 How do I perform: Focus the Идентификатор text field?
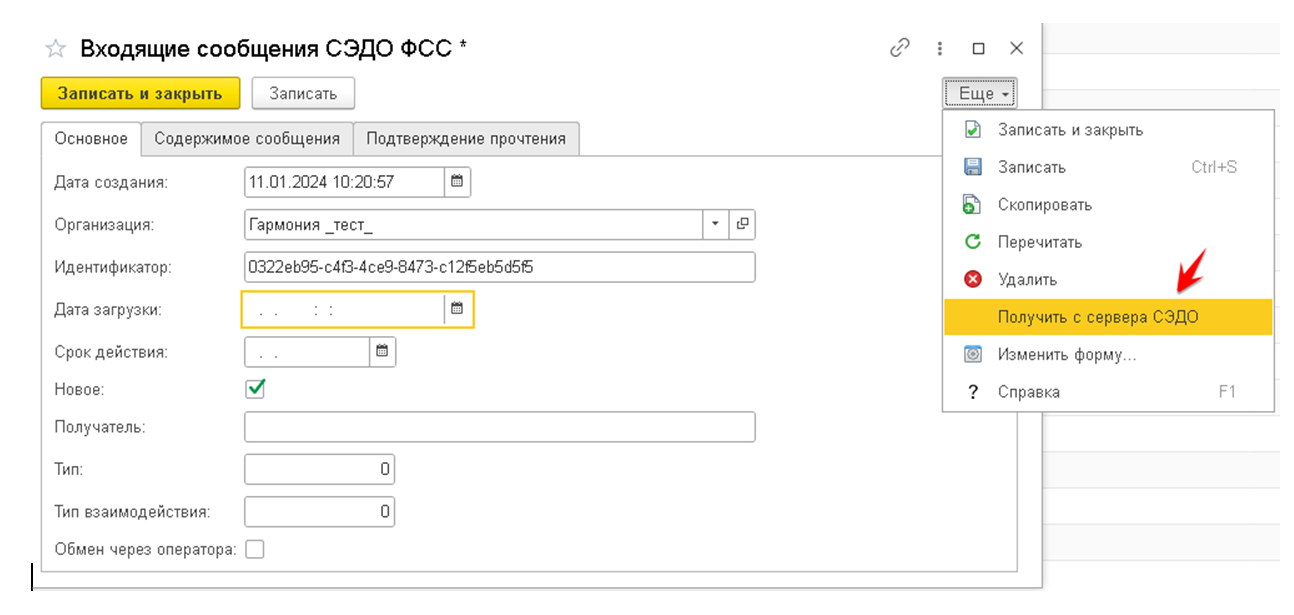tap(499, 267)
